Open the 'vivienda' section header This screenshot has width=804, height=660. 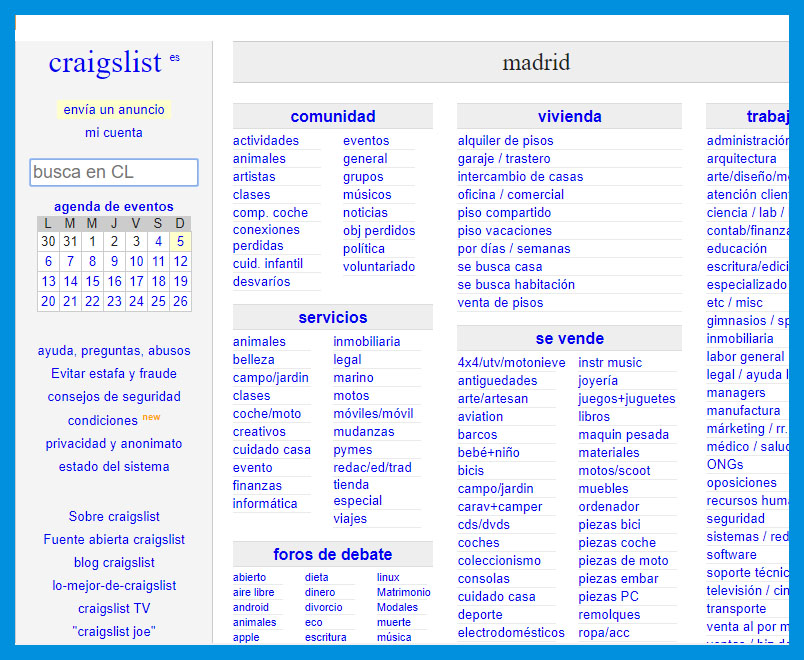[569, 116]
